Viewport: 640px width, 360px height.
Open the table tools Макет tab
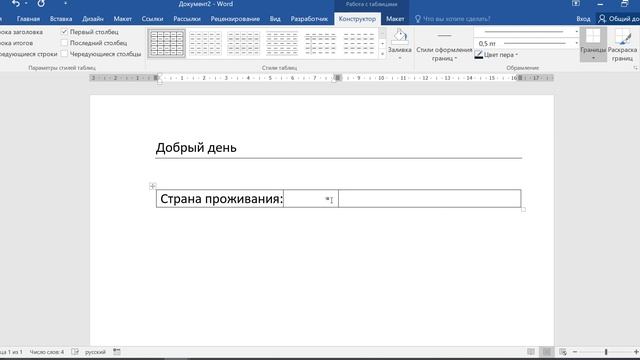point(395,19)
